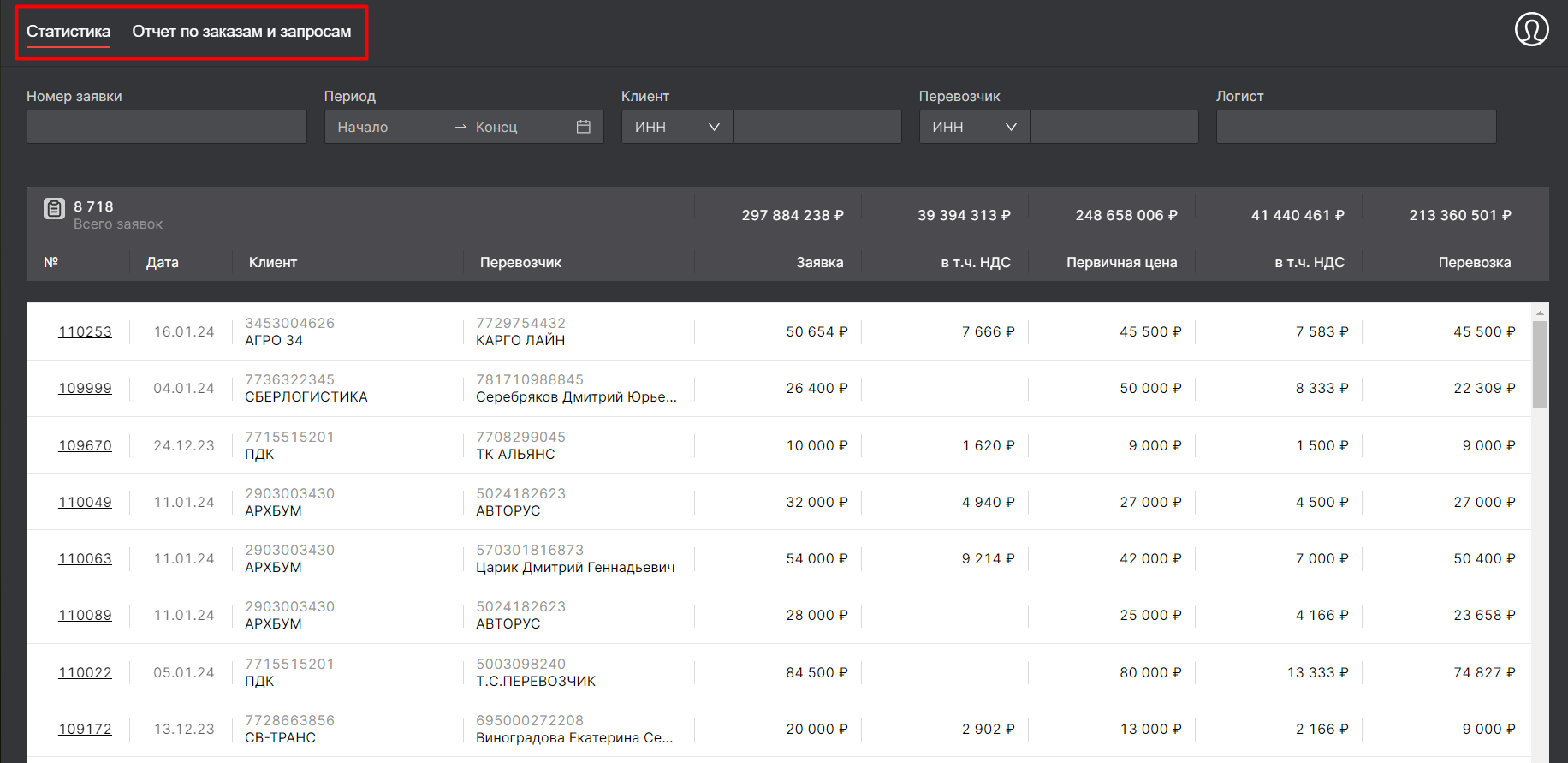This screenshot has width=1568, height=763.
Task: Click amount 84 500 ₽
Action: pos(817,672)
